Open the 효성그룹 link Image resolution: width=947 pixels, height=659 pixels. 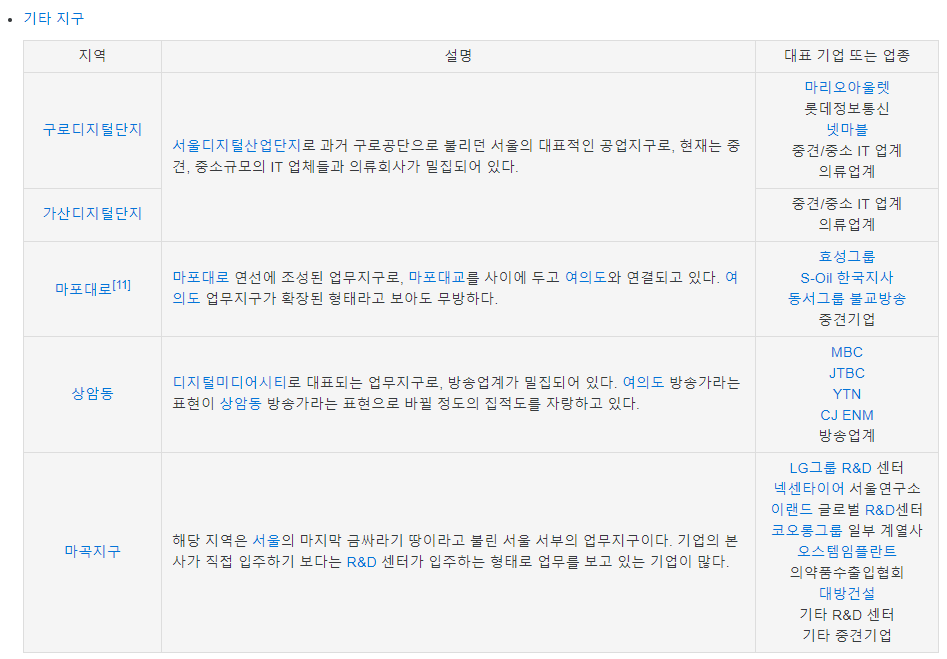(847, 256)
